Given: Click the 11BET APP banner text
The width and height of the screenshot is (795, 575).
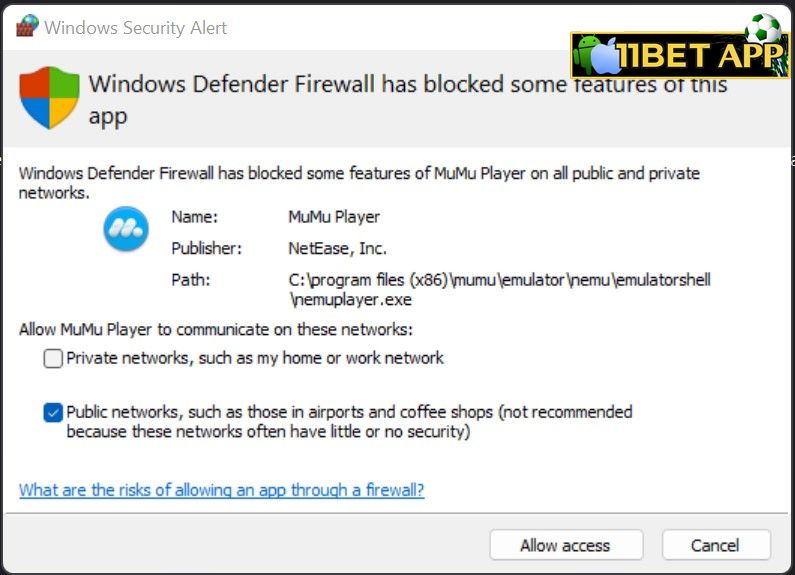Looking at the screenshot, I should [701, 55].
